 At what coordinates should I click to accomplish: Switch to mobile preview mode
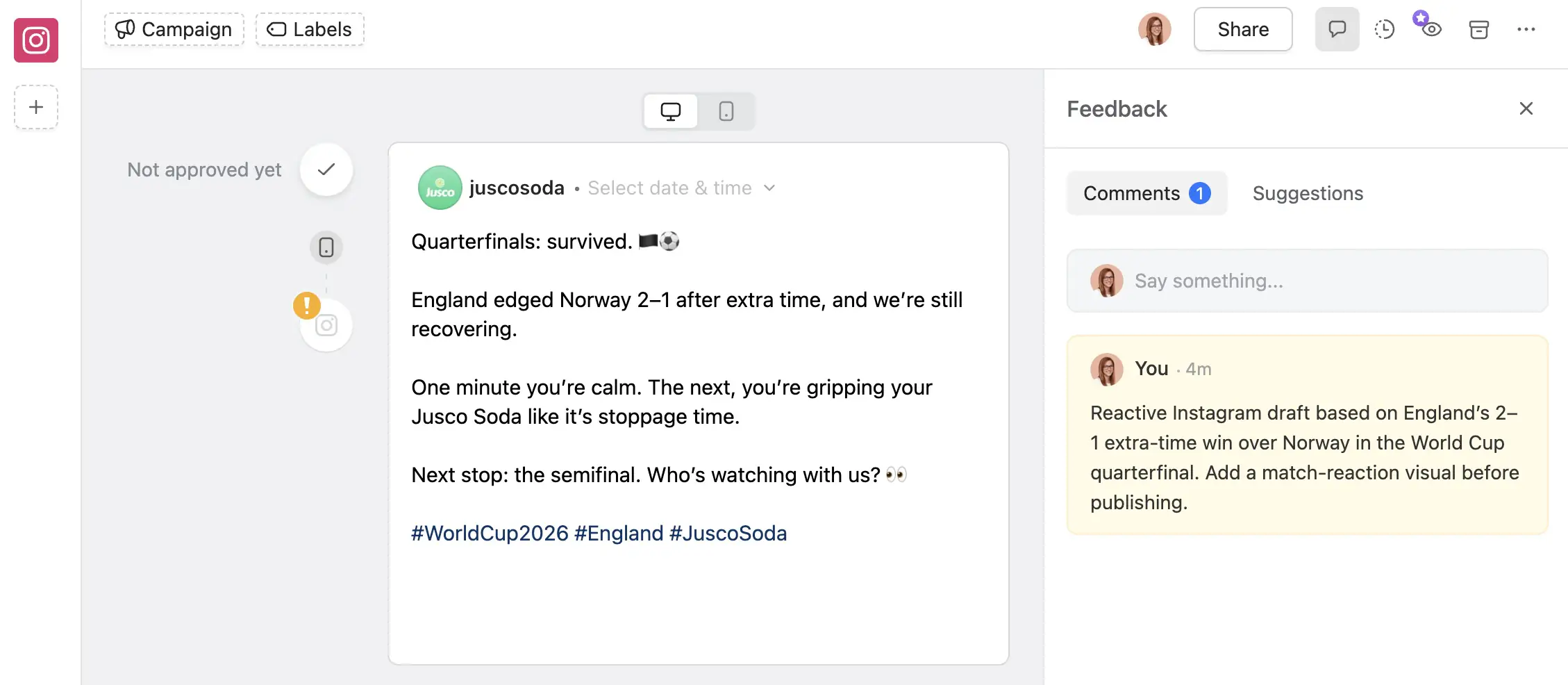pos(726,111)
